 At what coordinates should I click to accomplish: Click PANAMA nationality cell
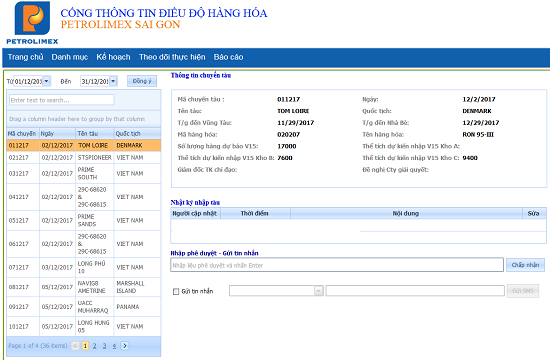[137, 307]
